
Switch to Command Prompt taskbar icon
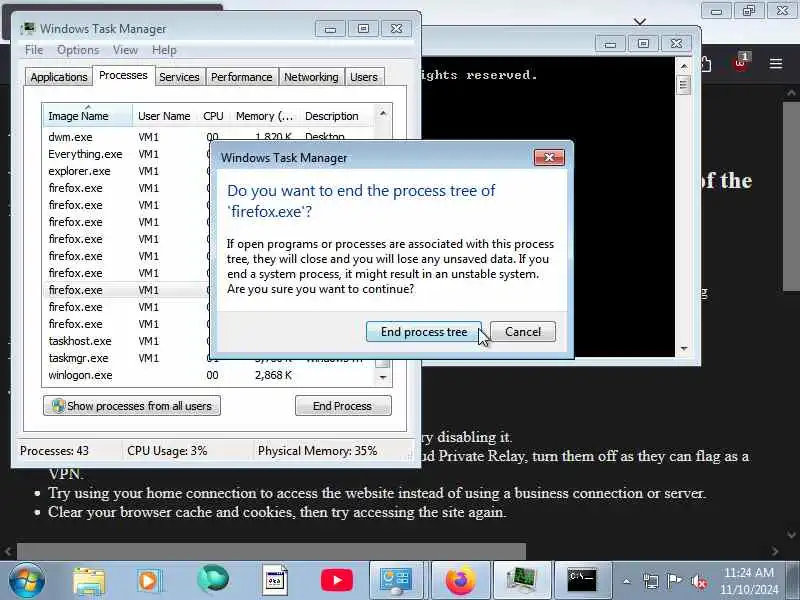pos(582,581)
